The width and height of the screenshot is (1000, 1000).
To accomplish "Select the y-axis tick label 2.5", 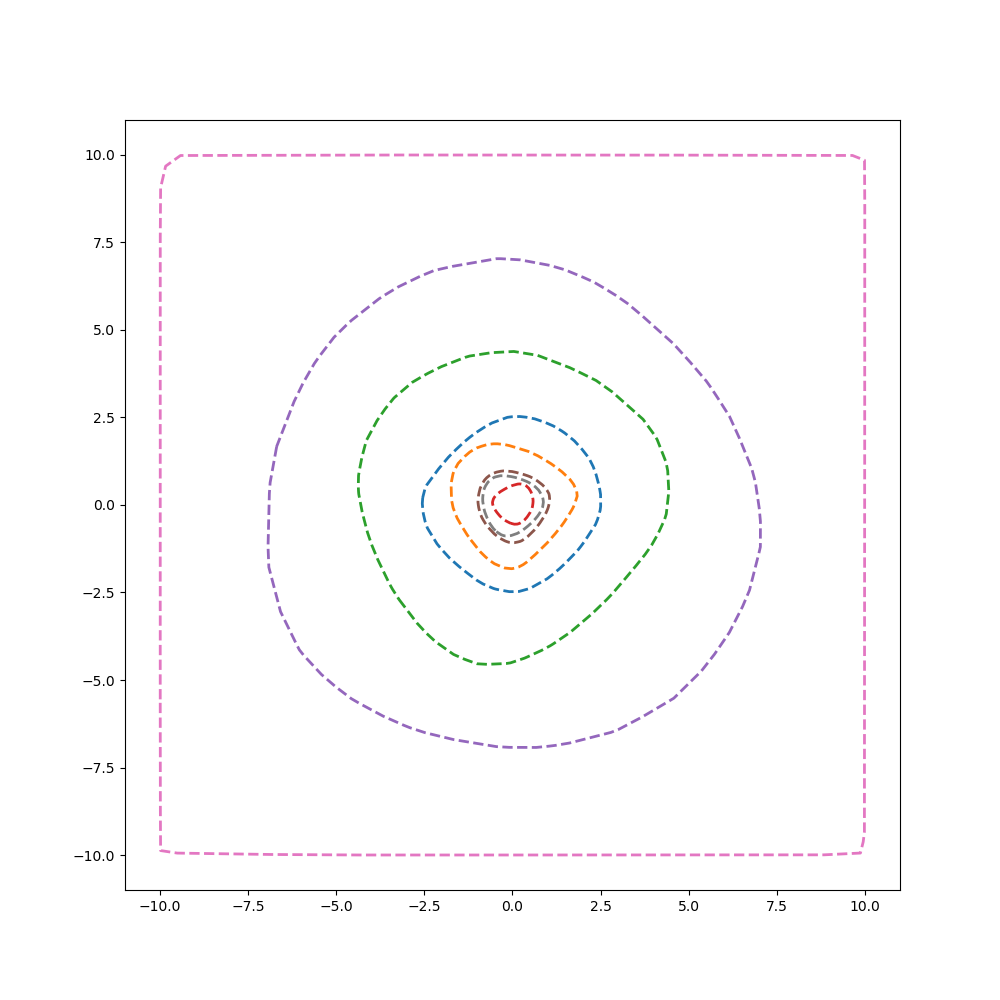I will (105, 418).
